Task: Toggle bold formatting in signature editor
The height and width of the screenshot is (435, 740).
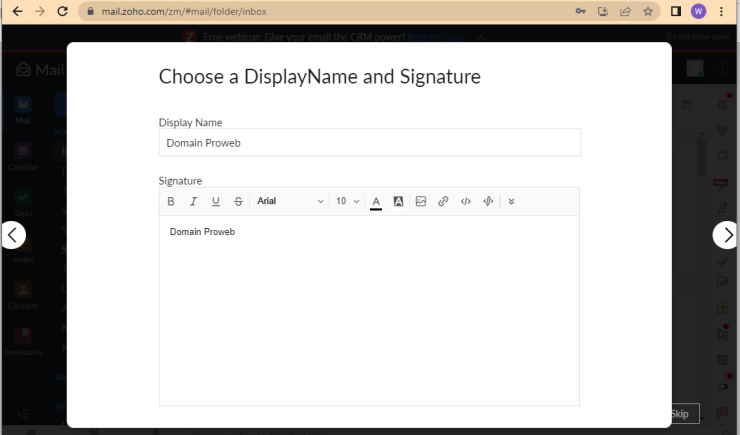Action: click(x=171, y=201)
